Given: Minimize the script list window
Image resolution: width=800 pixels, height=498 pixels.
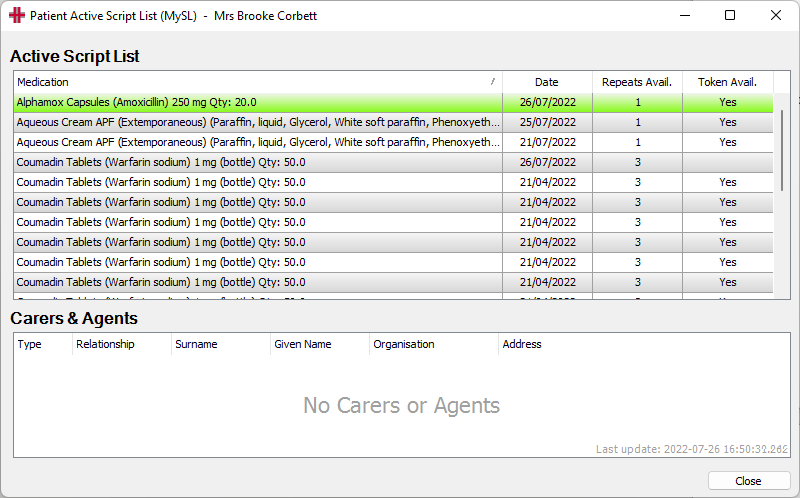Looking at the screenshot, I should coord(685,15).
